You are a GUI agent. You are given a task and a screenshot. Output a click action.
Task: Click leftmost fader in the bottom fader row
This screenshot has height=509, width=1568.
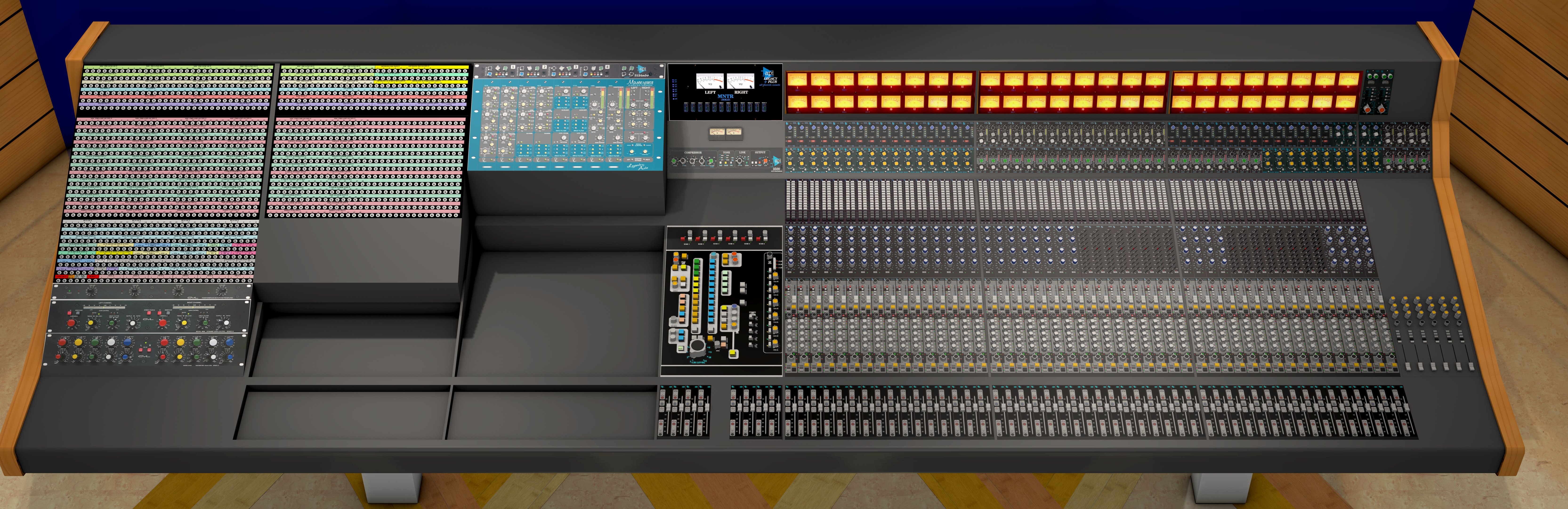tap(668, 408)
